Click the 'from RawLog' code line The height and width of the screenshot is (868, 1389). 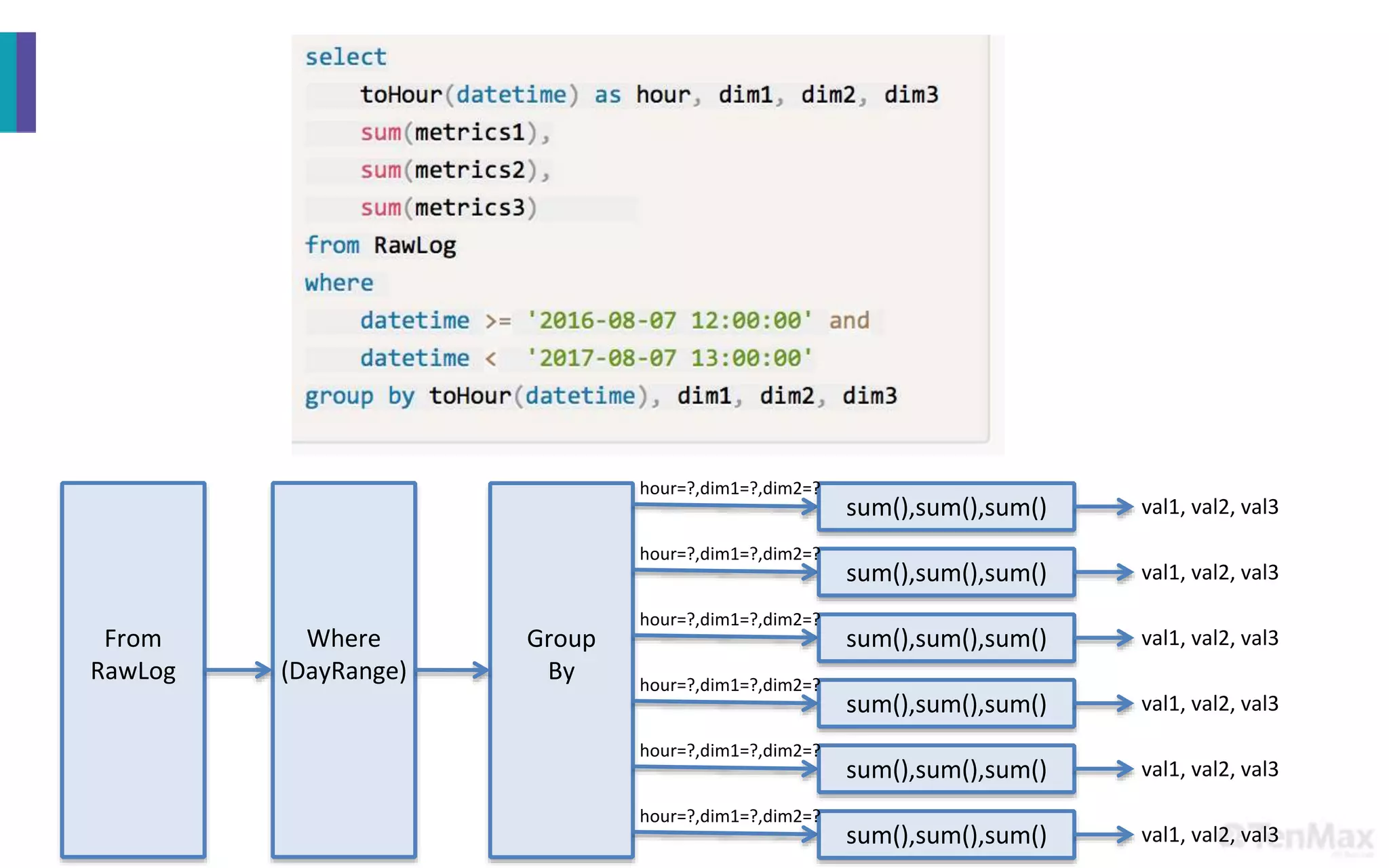pyautogui.click(x=380, y=245)
